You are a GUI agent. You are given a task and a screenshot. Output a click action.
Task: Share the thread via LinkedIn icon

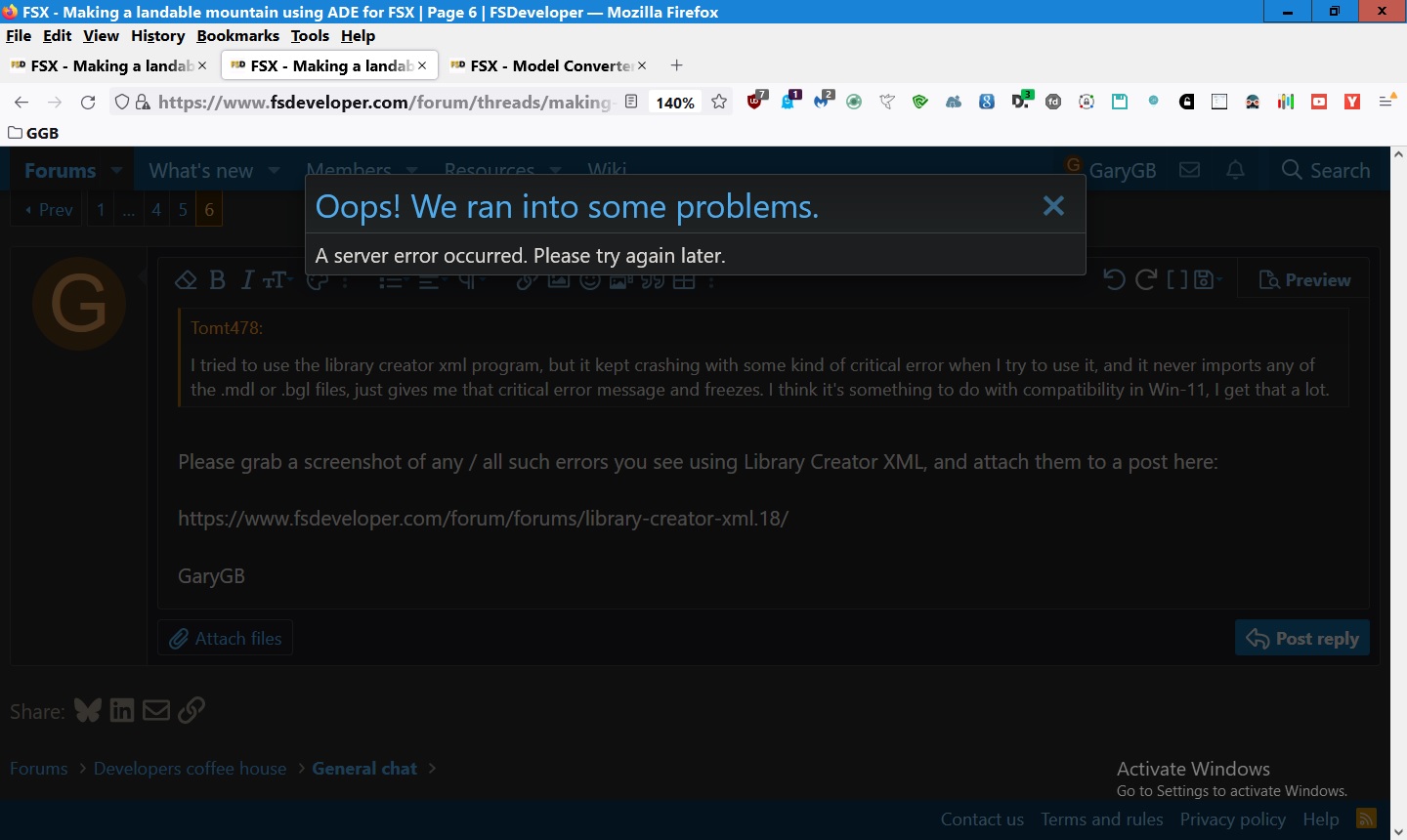click(x=122, y=710)
